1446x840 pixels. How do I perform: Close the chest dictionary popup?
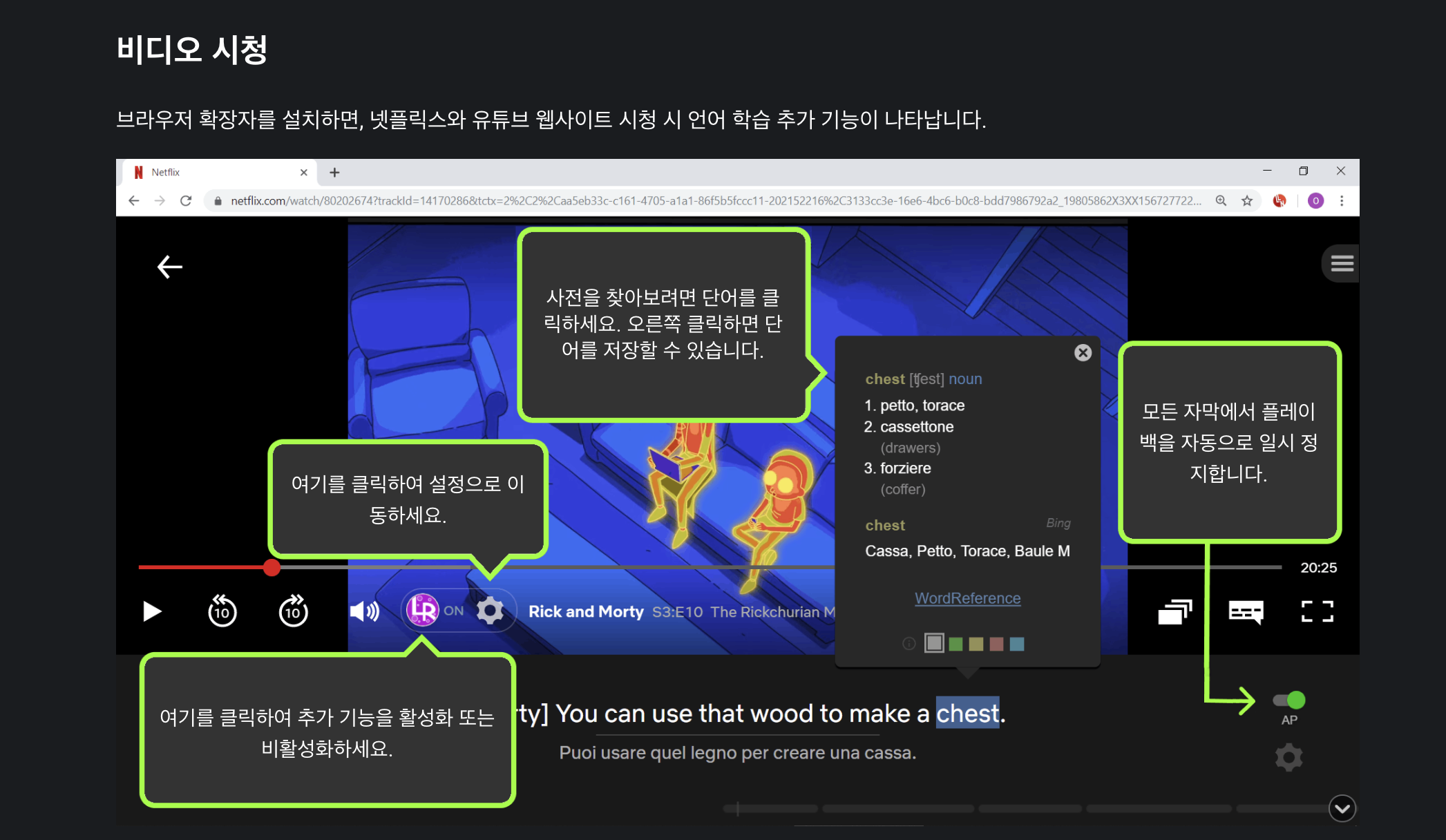click(1083, 353)
